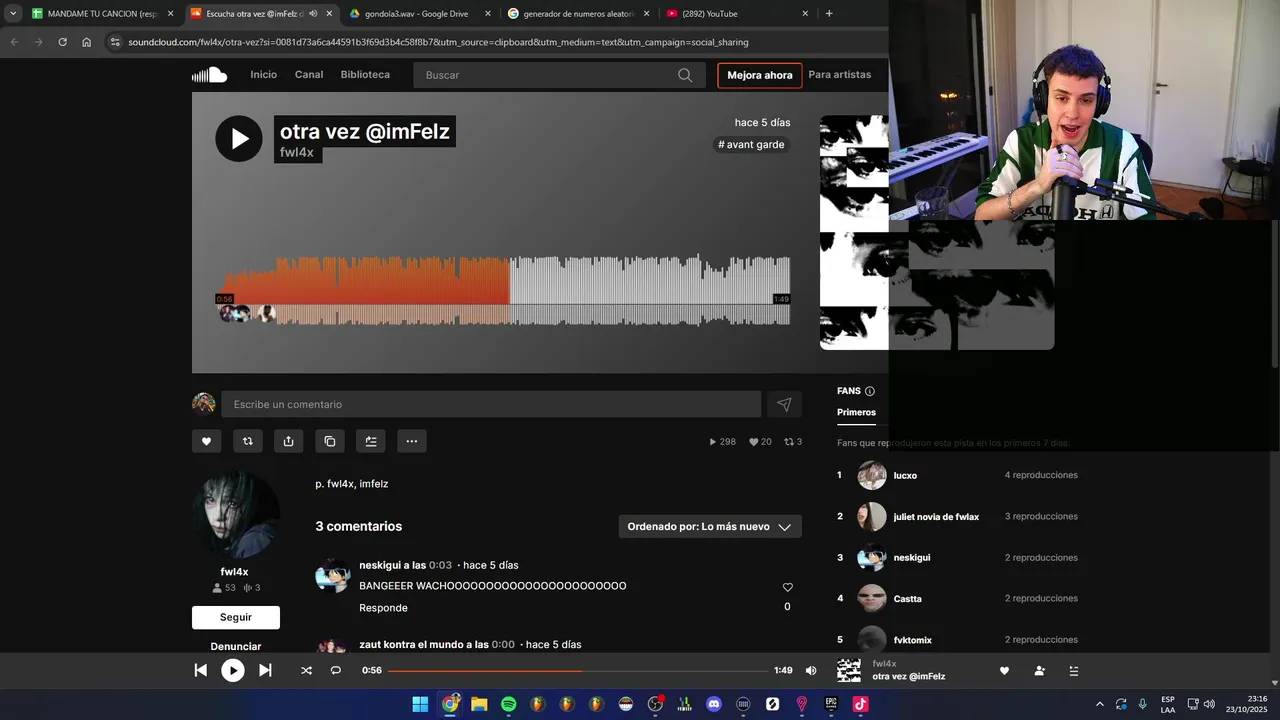Open the more options ellipsis menu
The image size is (1280, 720).
pyautogui.click(x=411, y=441)
